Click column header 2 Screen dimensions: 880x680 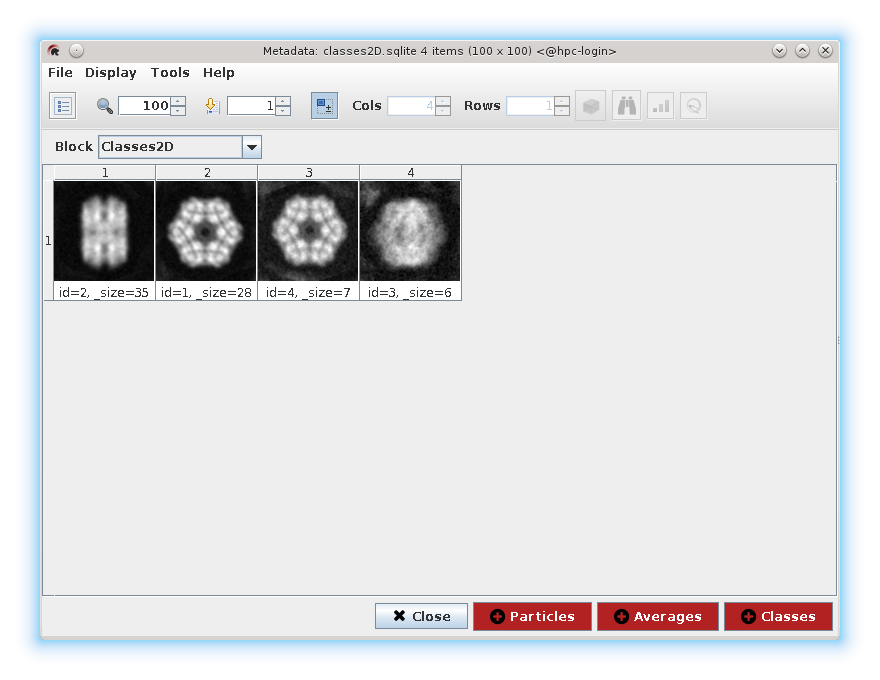[207, 172]
